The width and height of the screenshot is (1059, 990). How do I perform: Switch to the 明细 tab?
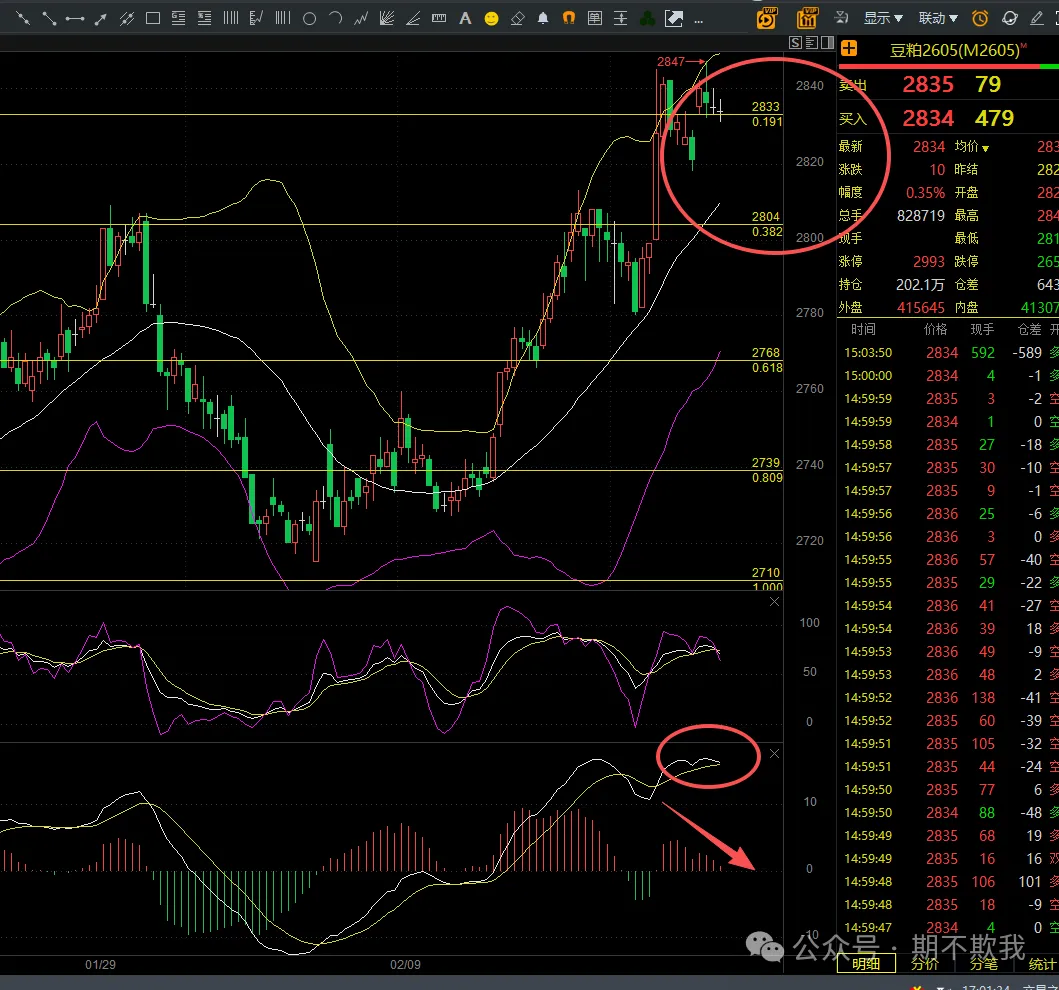coord(866,964)
